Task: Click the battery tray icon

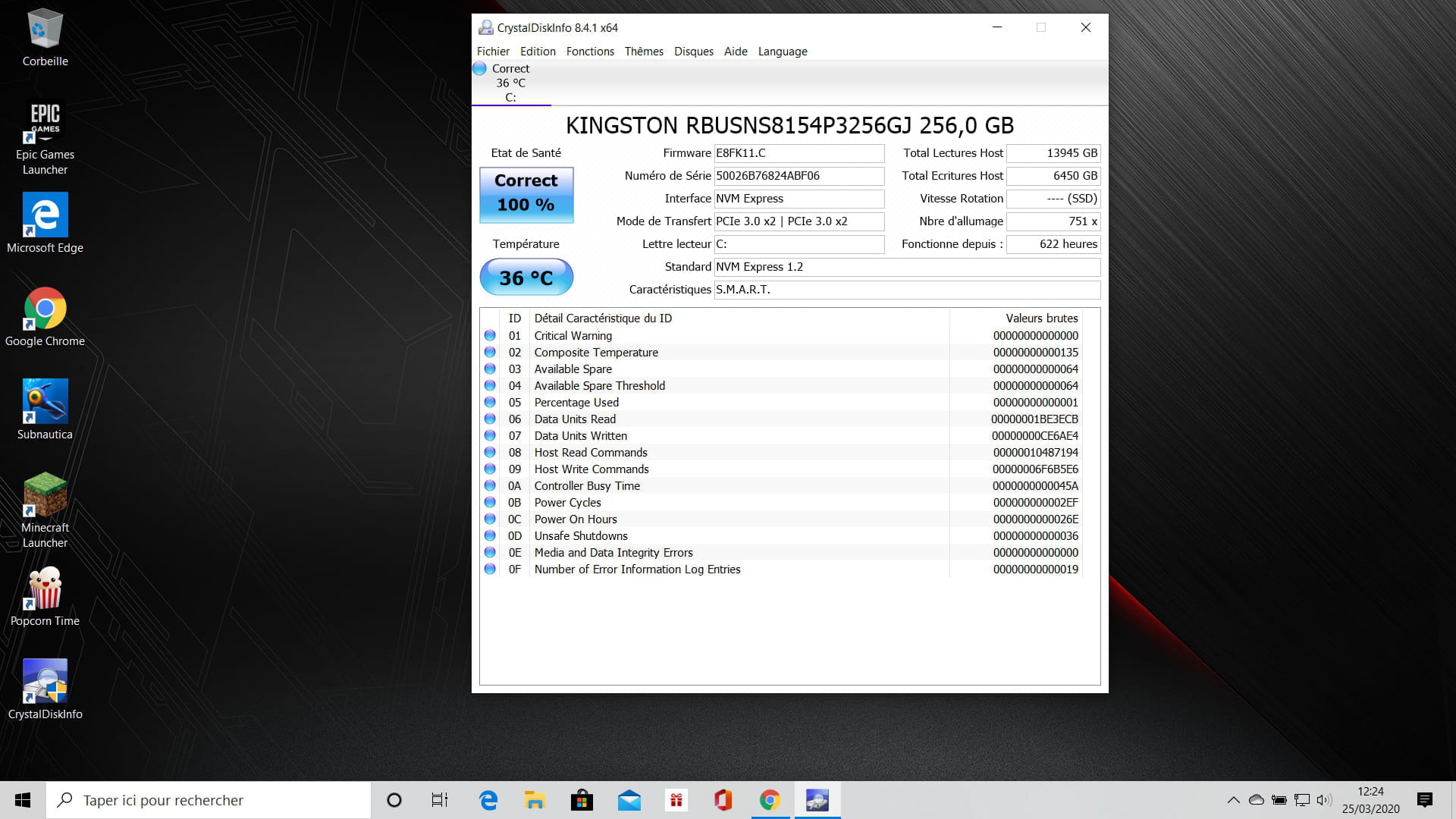Action: (1279, 800)
